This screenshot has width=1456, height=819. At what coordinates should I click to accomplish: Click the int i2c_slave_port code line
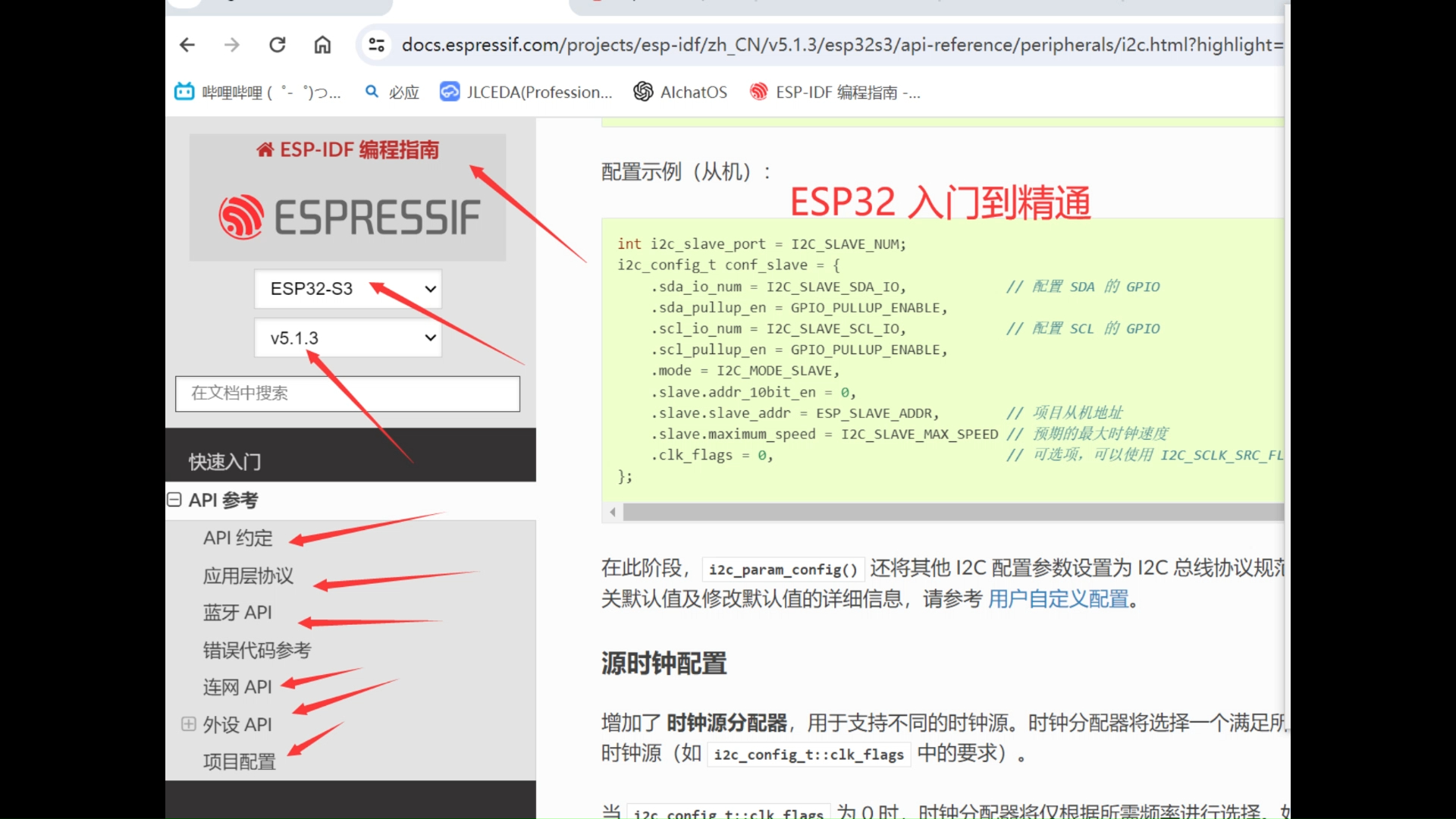point(761,244)
